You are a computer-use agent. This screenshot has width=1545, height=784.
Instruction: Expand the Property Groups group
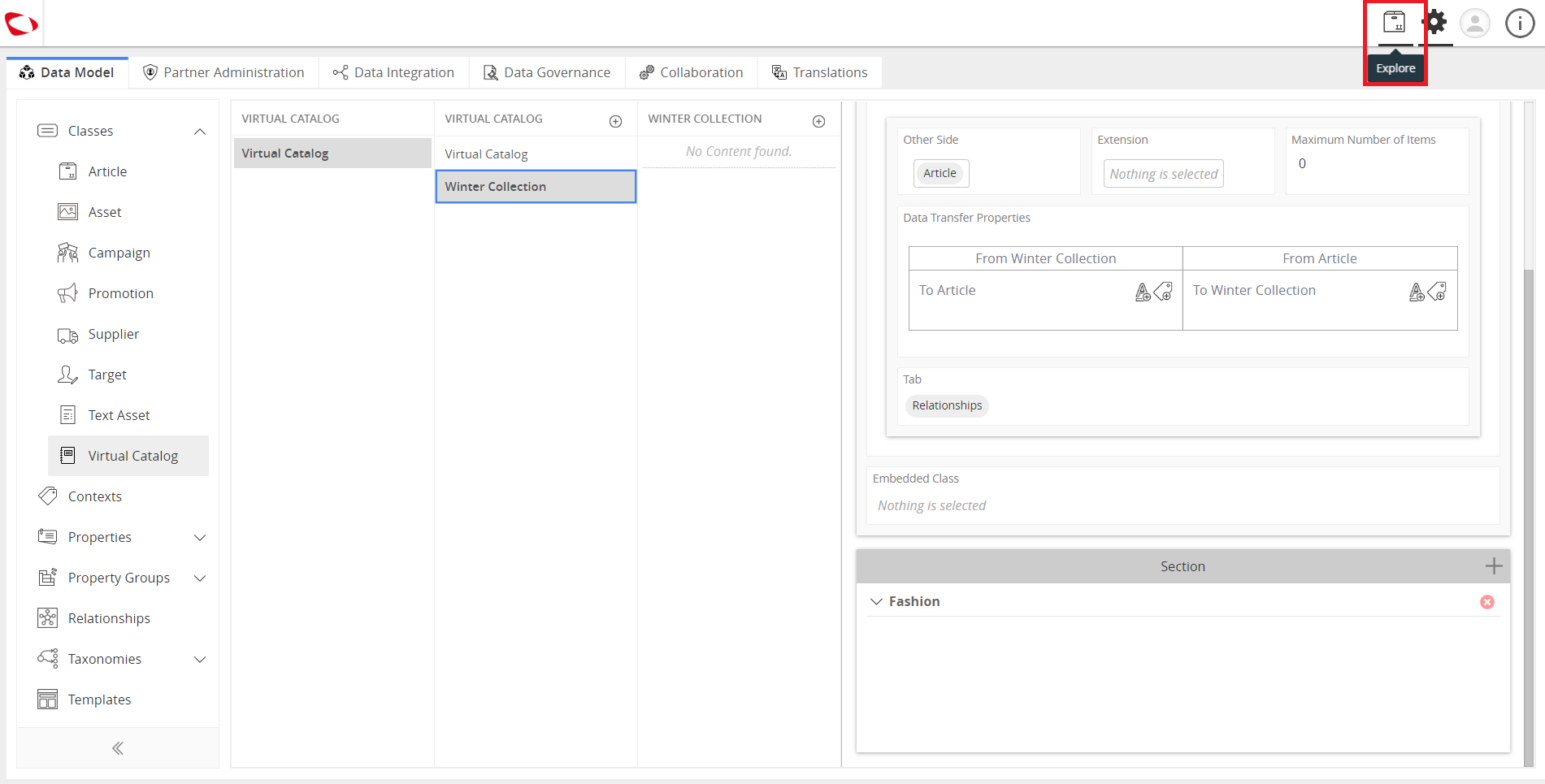click(200, 578)
